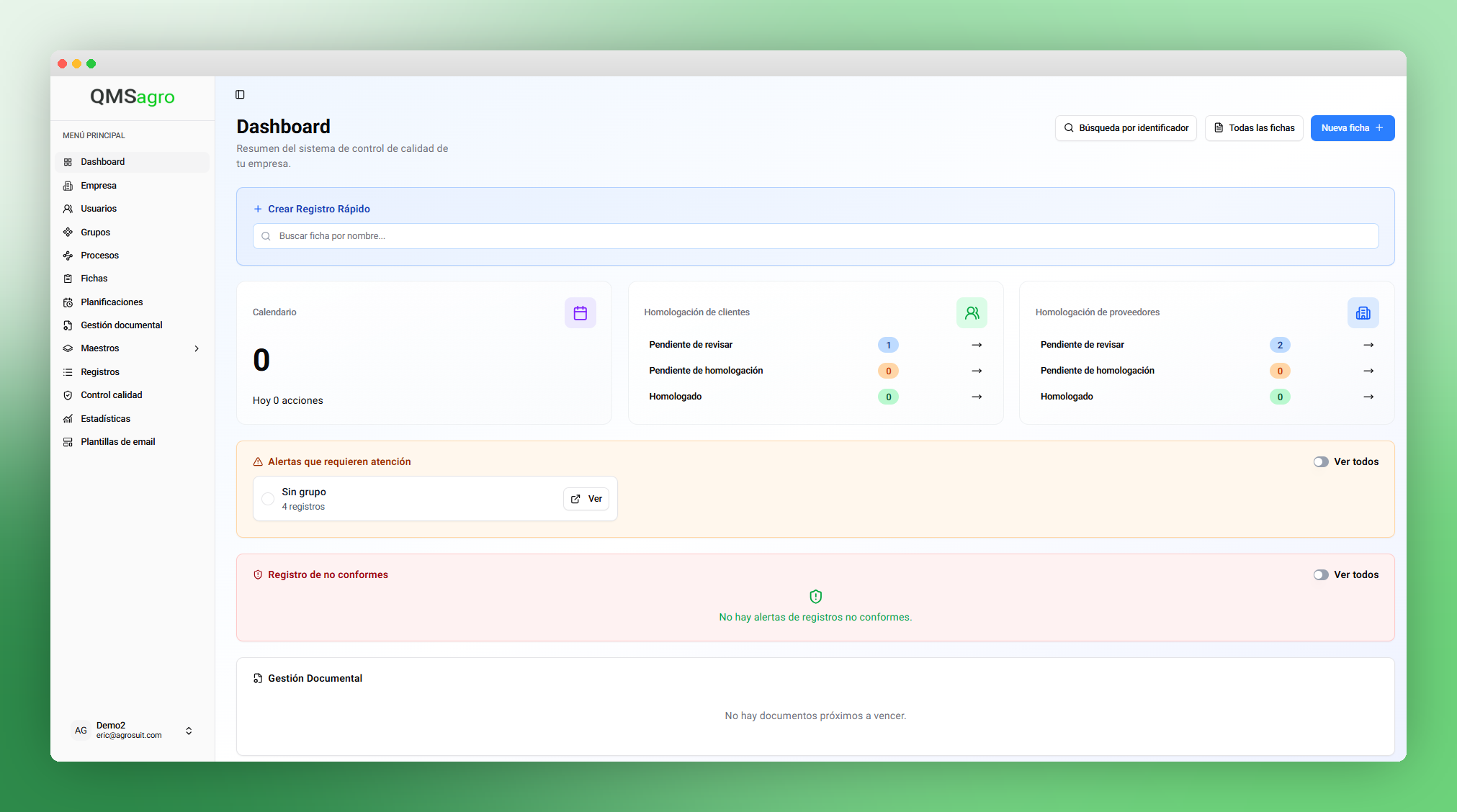Click the Planificaciones calendar icon in sidebar
The height and width of the screenshot is (812, 1457).
[68, 302]
